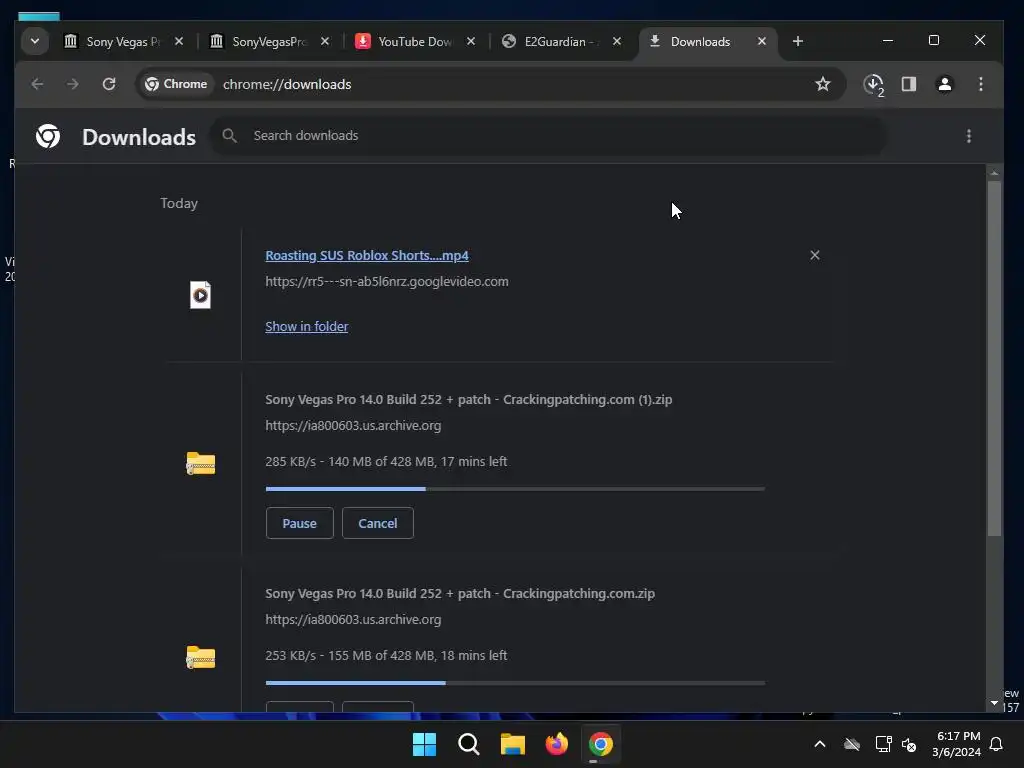Close the E2Guardian tab
Screen dimensions: 1024x768
click(x=616, y=41)
